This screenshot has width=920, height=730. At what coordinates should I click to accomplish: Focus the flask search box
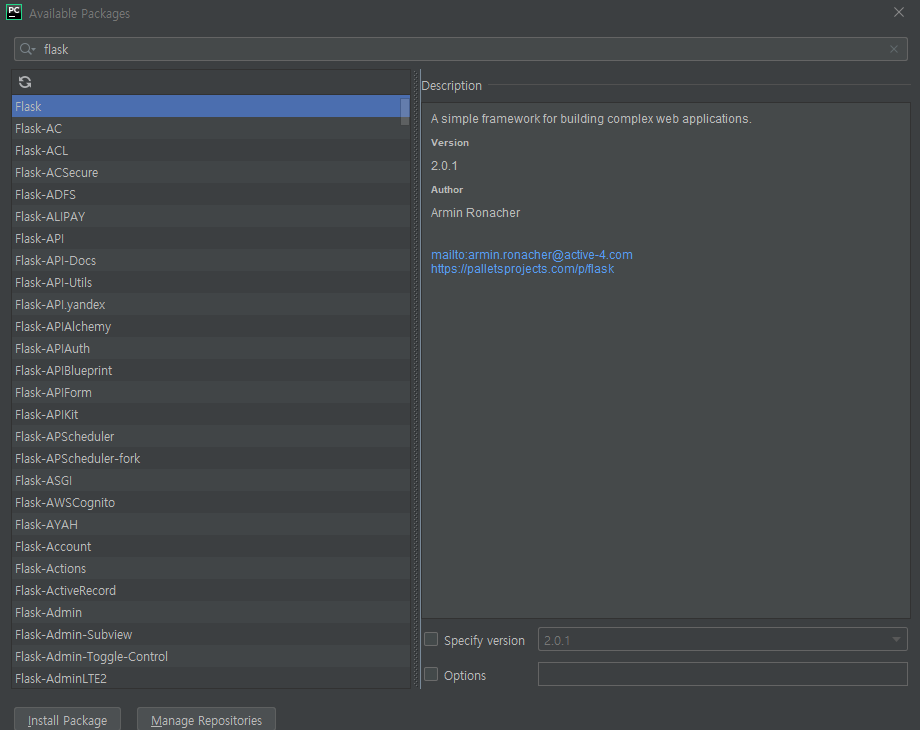(461, 49)
